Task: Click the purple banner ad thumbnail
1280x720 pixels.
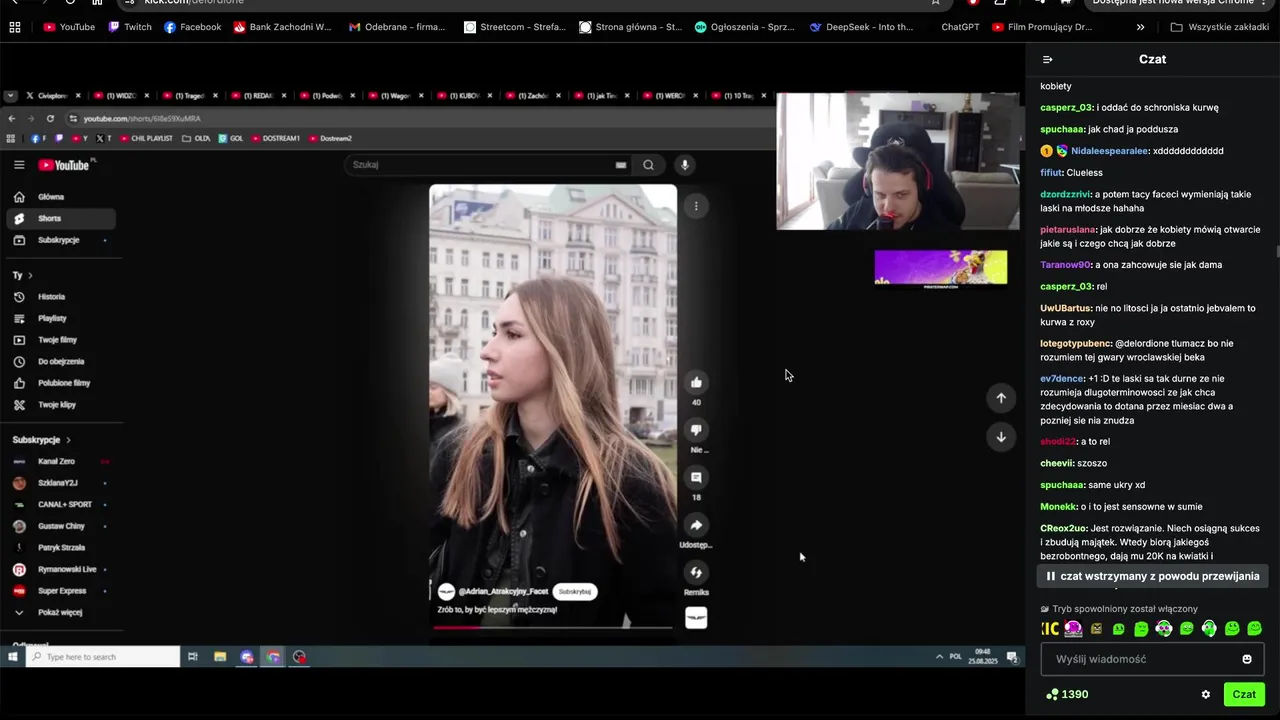Action: pos(941,269)
